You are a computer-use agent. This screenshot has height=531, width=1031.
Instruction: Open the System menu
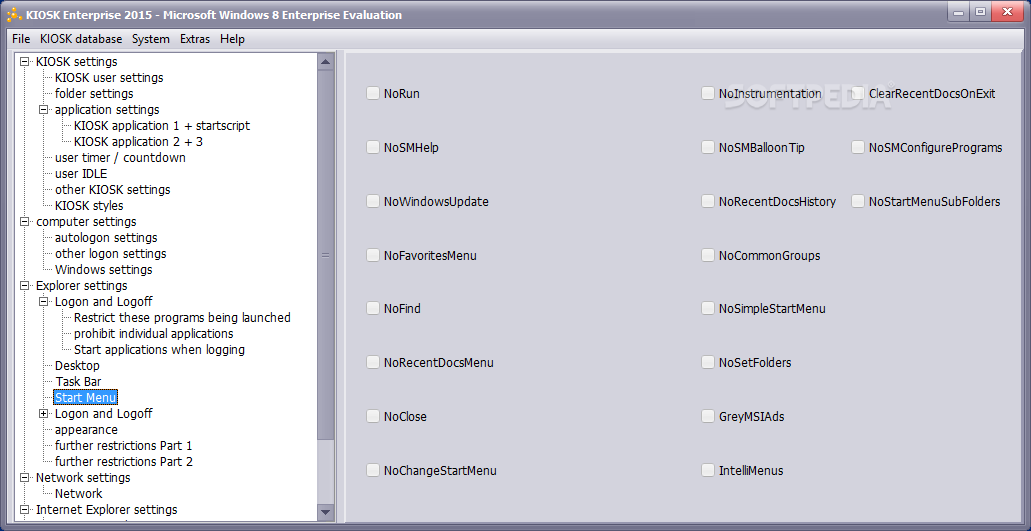(151, 39)
